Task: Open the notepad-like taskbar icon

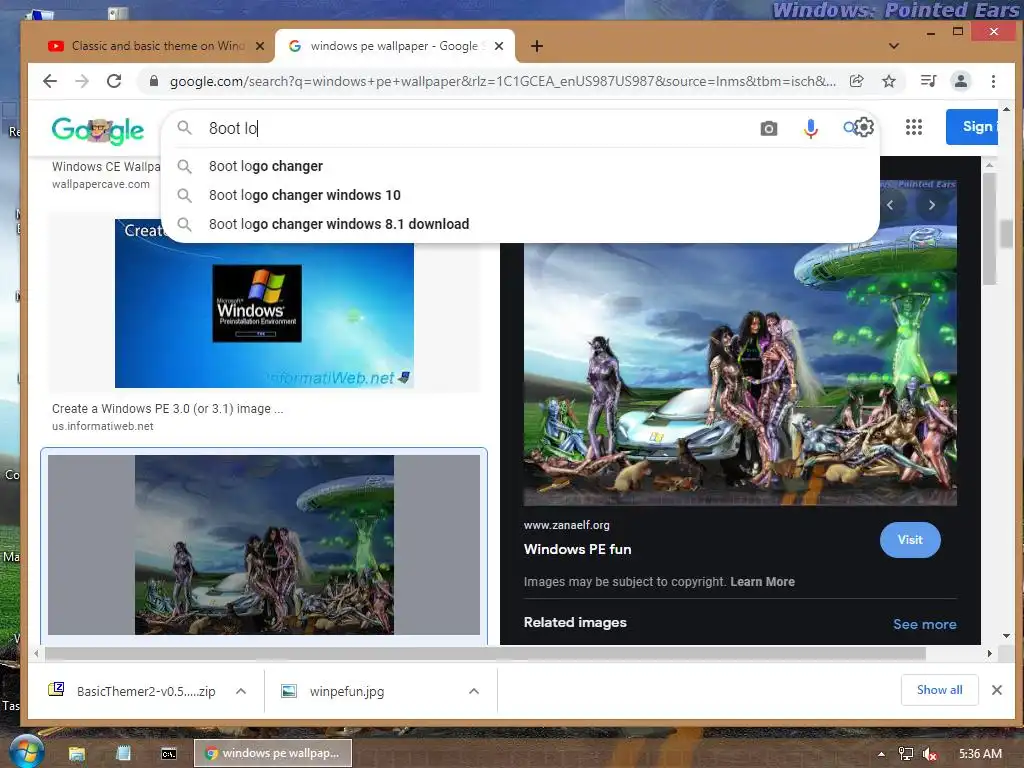Action: 123,754
